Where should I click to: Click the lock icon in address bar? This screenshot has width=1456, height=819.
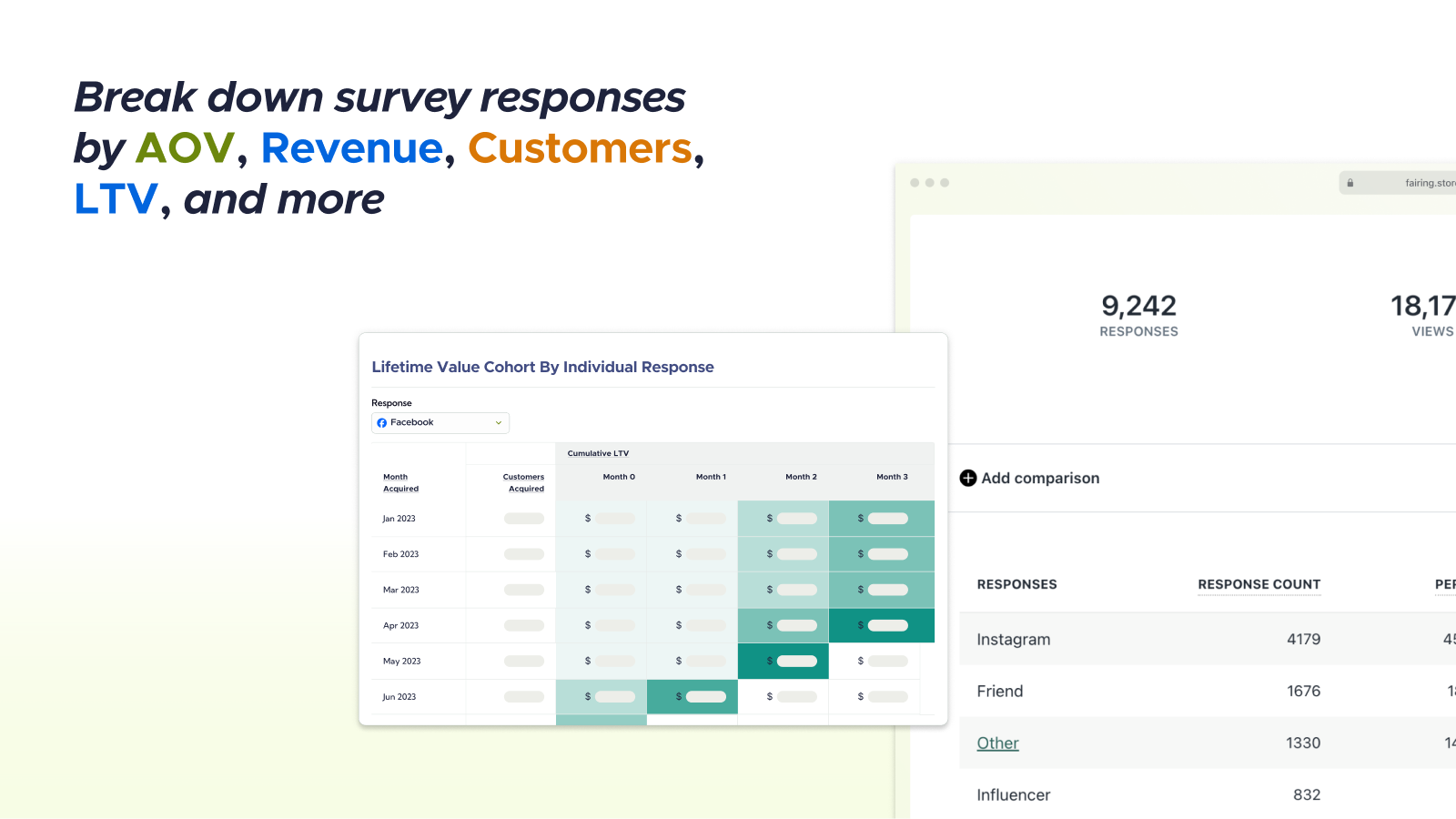(x=1350, y=183)
